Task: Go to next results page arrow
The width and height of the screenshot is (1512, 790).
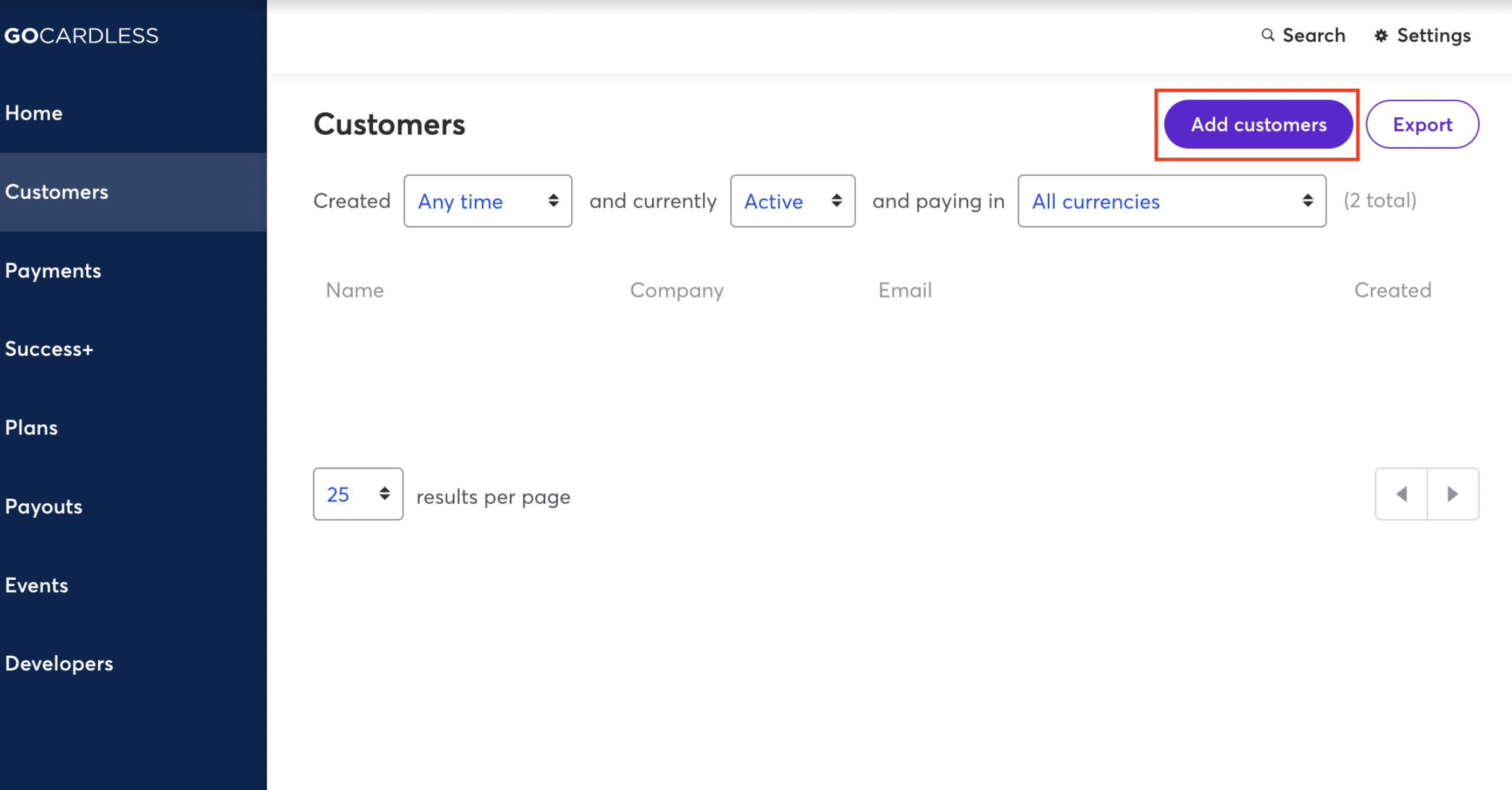Action: click(x=1453, y=494)
